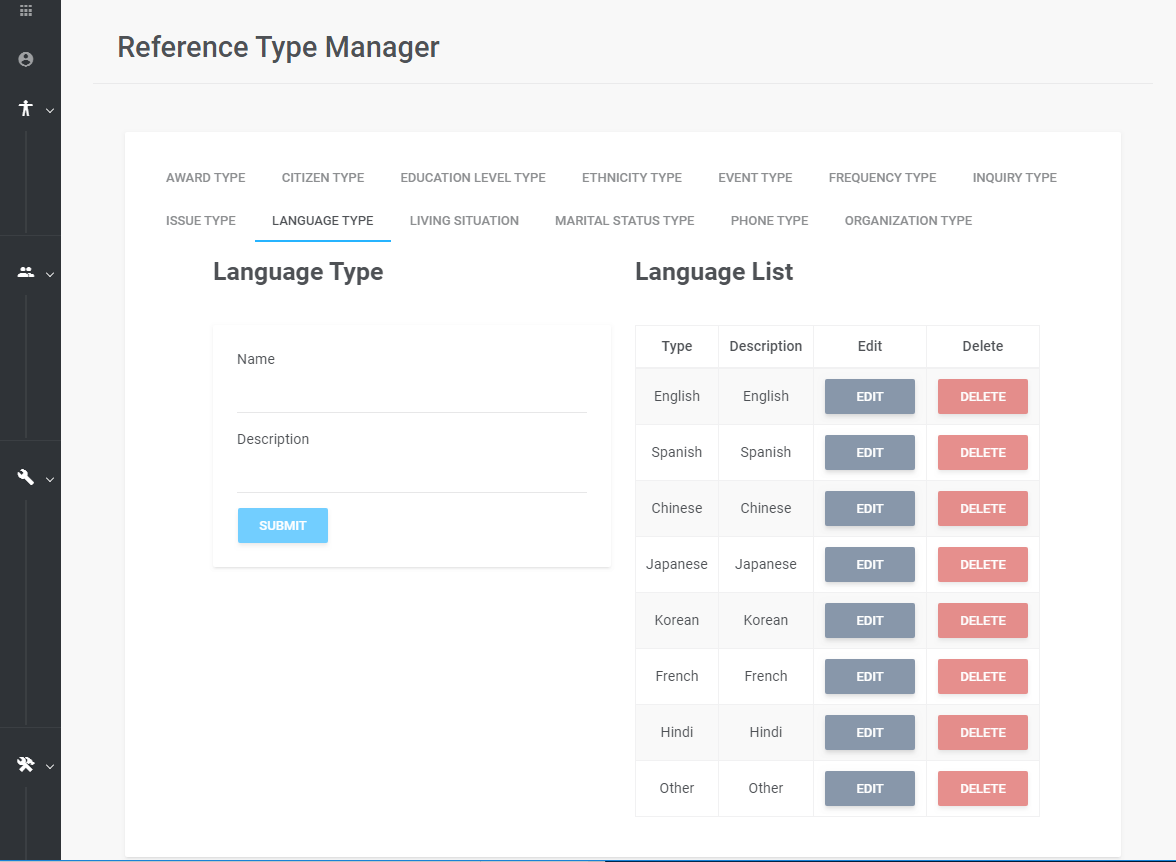Go to the Organization Type tab

908,221
